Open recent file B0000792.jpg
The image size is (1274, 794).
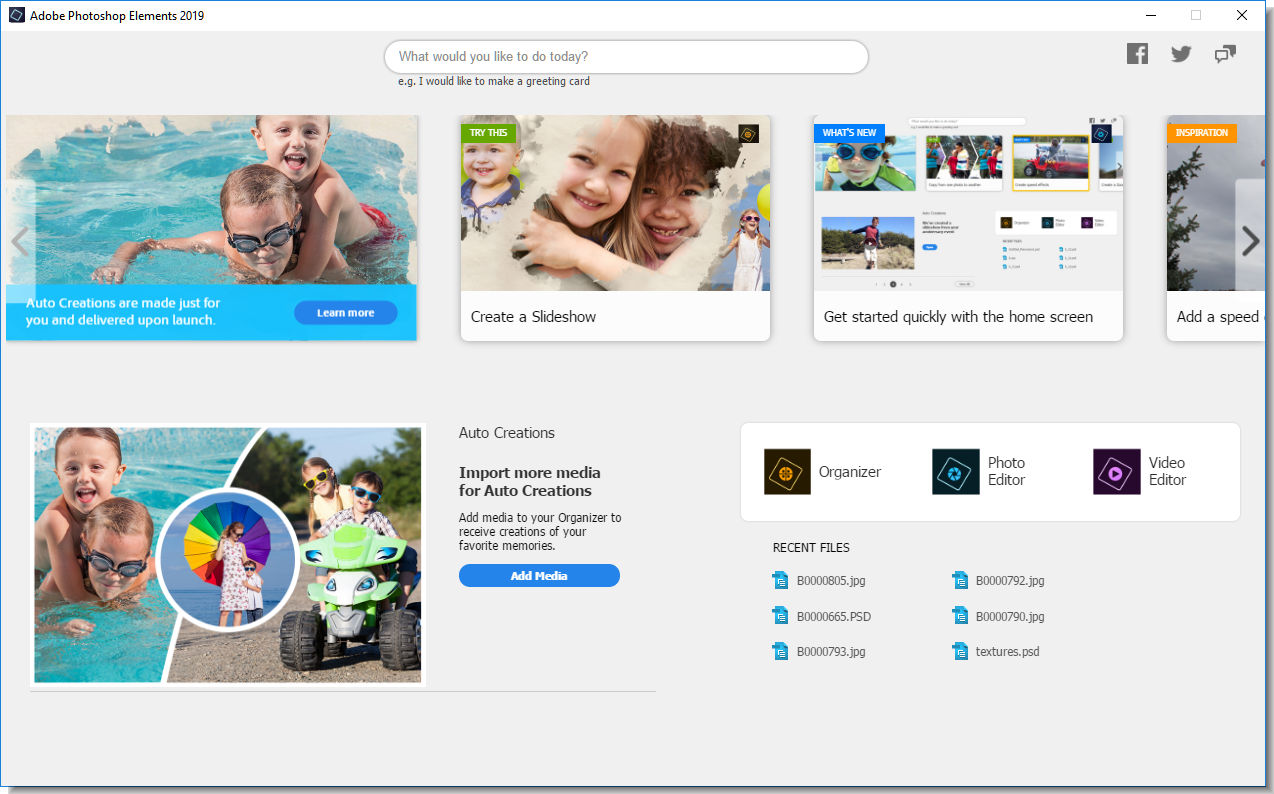(998, 580)
